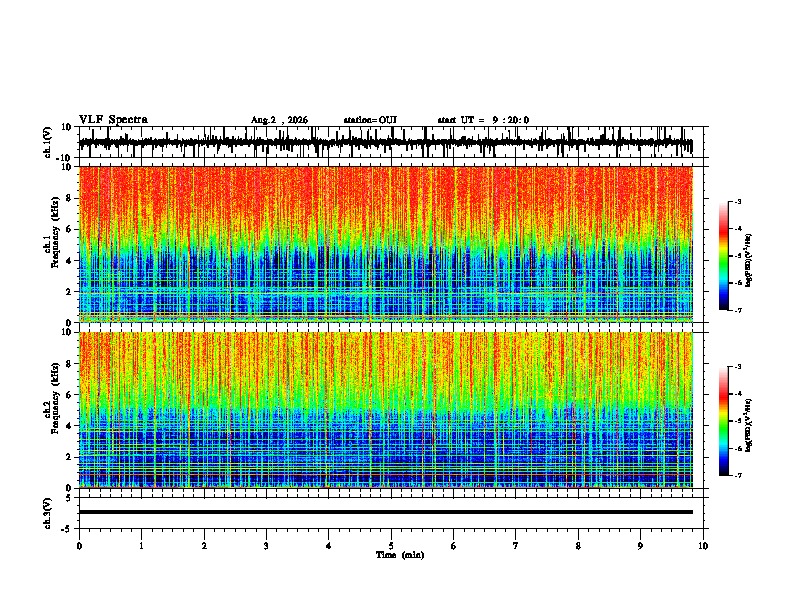Click the 'start UT = 9 :20: 0' text
This screenshot has height=612, width=792.
tap(483, 120)
